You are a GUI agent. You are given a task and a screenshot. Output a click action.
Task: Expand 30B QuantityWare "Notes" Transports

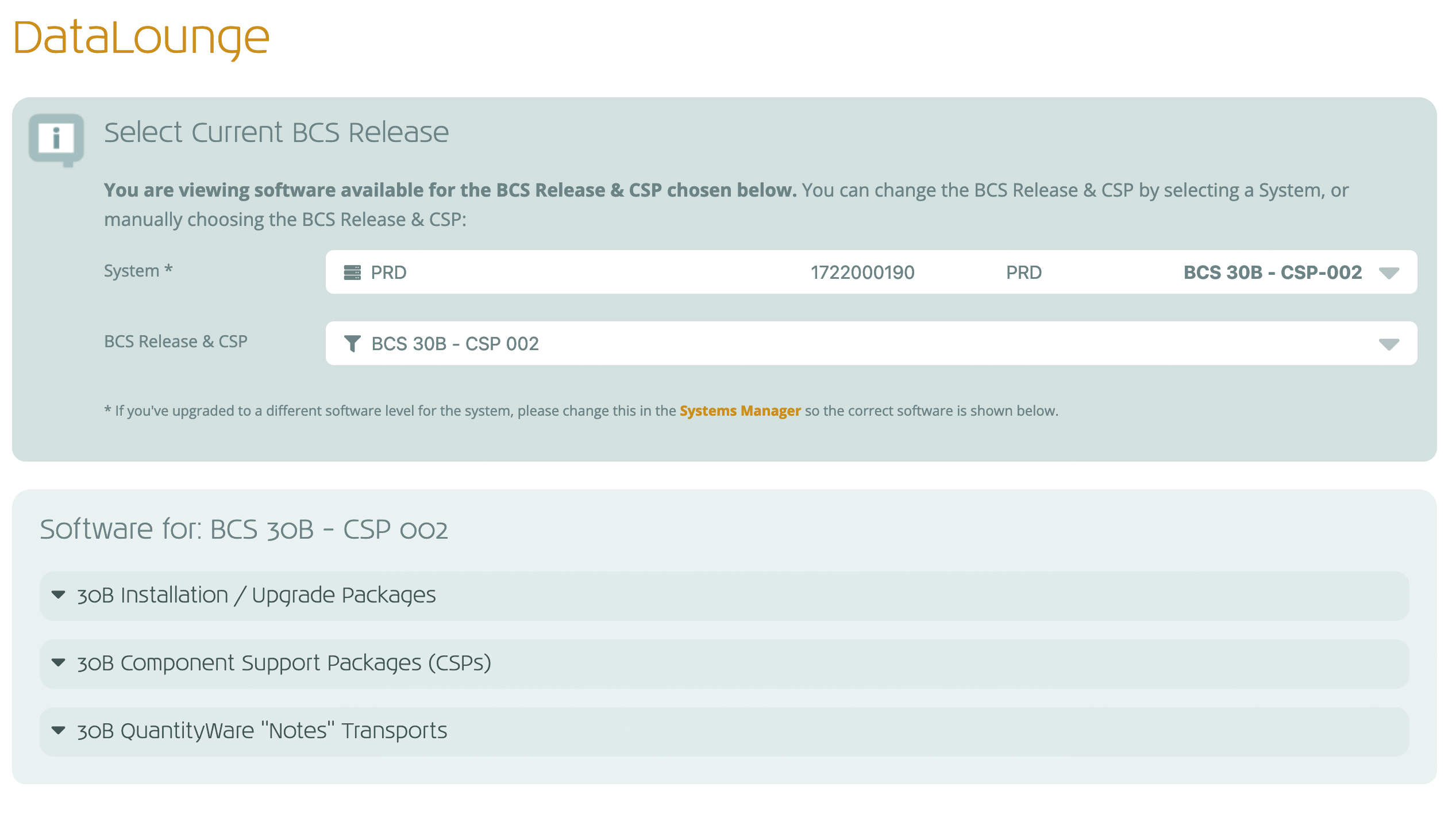pyautogui.click(x=724, y=731)
